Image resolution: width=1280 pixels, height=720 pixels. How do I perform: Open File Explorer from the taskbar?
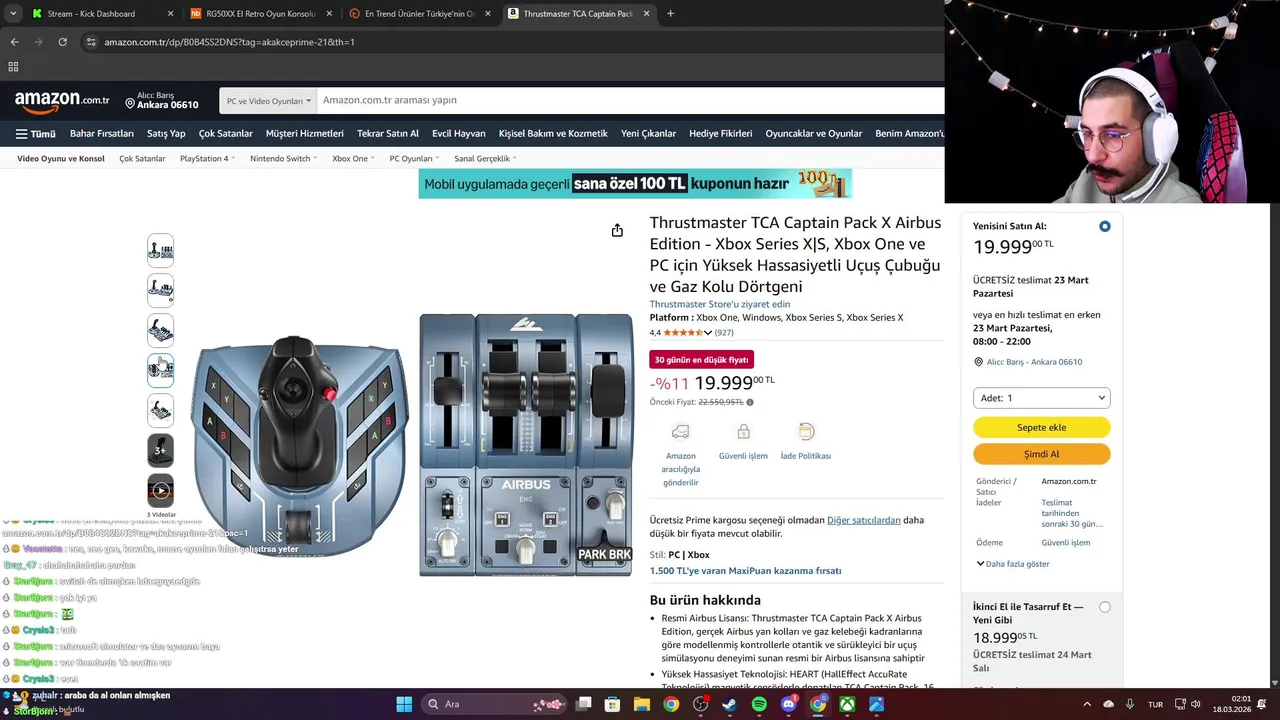coord(642,704)
